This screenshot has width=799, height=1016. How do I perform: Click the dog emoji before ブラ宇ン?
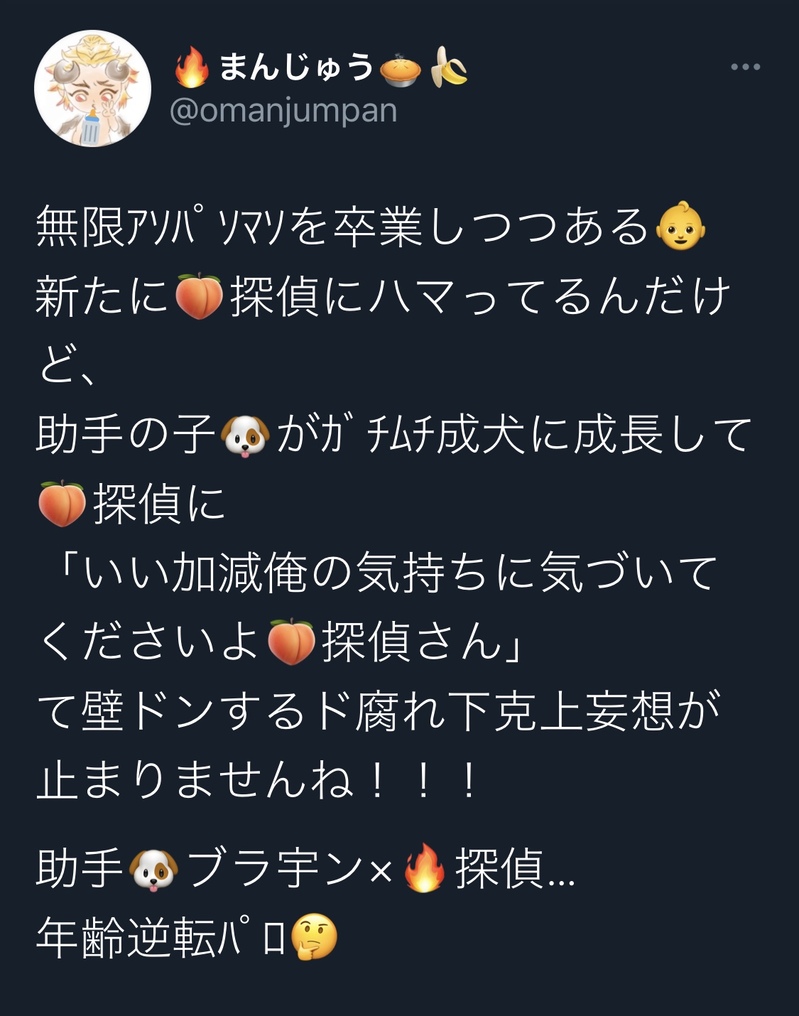point(154,870)
